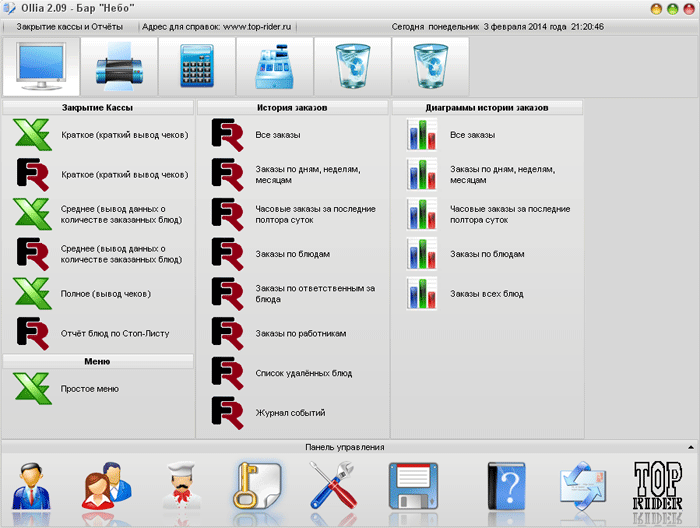This screenshot has height=528, width=700.
Task: Open diagram Заказы по дням, неделям, месяцам
Action: coord(503,175)
